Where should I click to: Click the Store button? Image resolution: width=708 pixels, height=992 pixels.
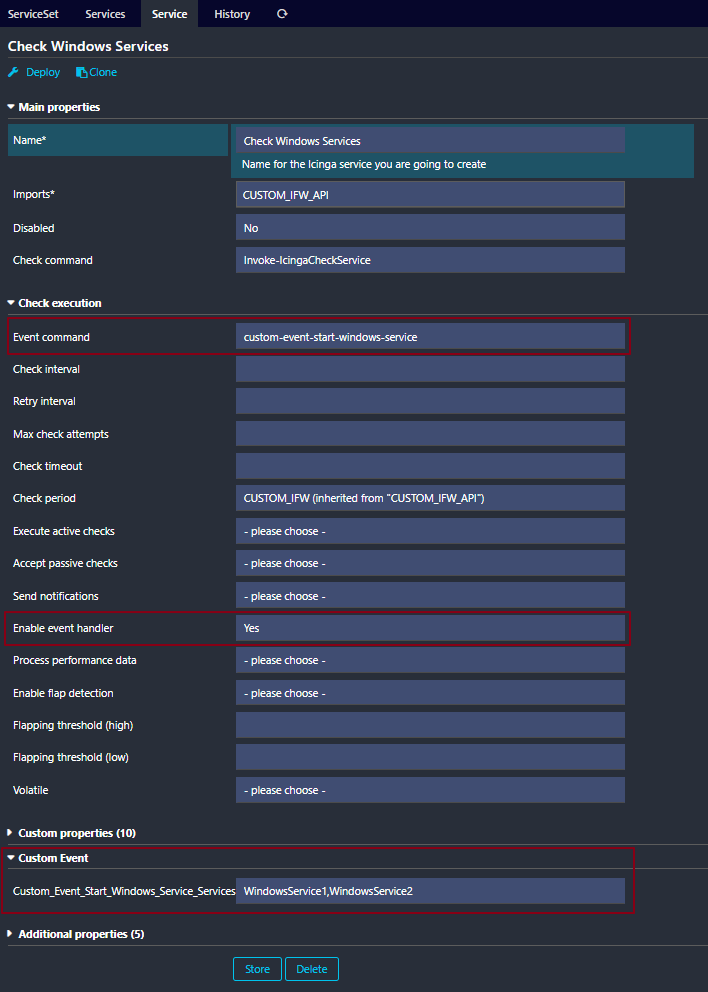click(258, 969)
